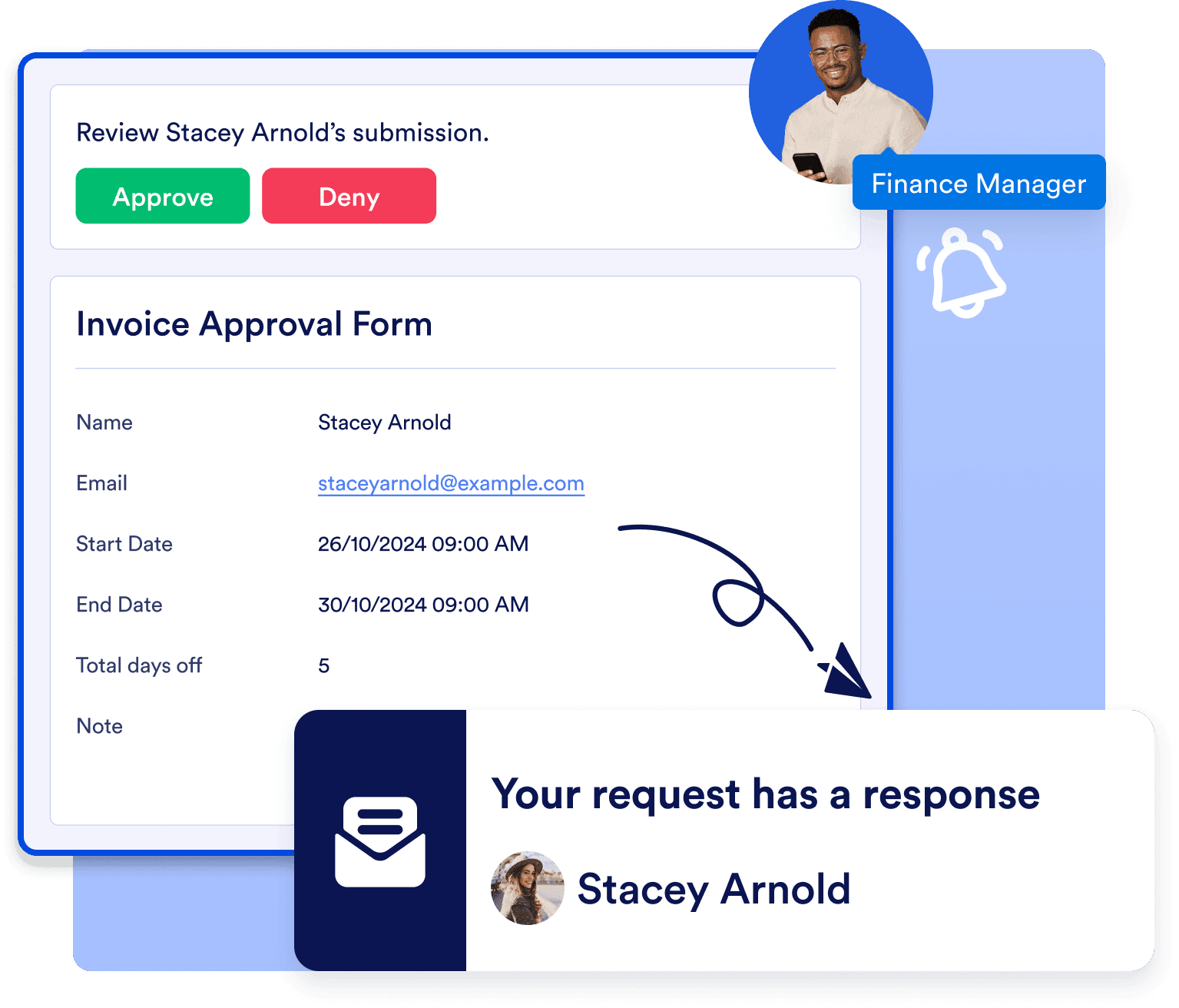Open the staceyarnold@example.com email link
1179x1008 pixels.
pyautogui.click(x=451, y=483)
